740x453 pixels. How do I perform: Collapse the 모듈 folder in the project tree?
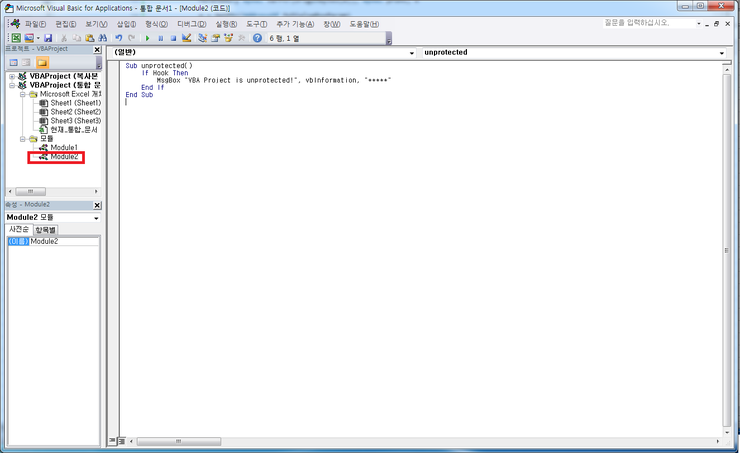[23, 139]
